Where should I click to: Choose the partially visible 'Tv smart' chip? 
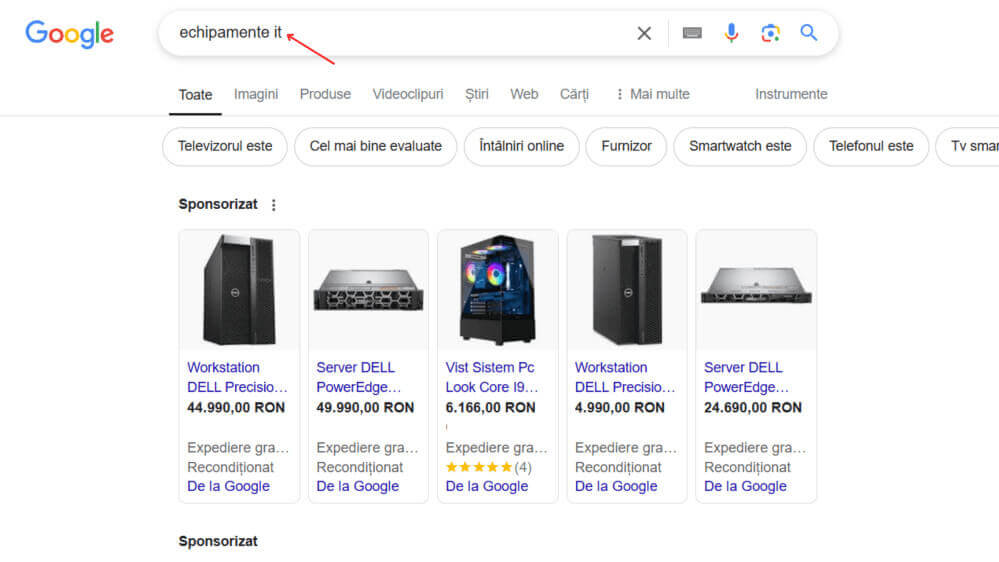point(968,147)
